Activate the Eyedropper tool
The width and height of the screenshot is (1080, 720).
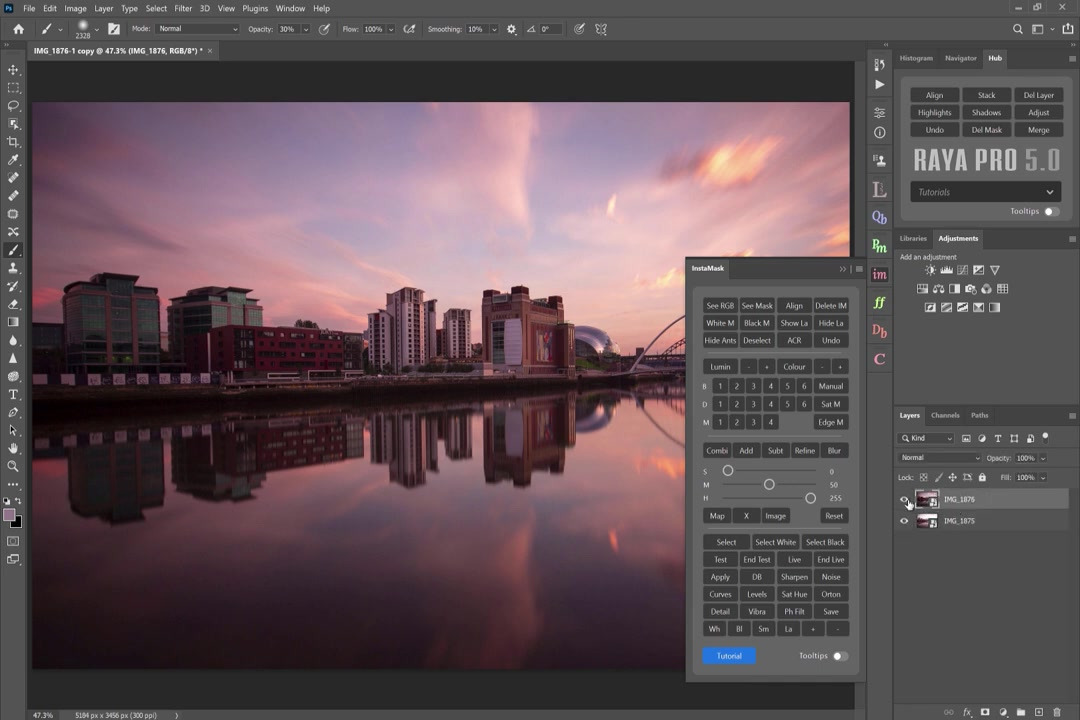(x=13, y=160)
